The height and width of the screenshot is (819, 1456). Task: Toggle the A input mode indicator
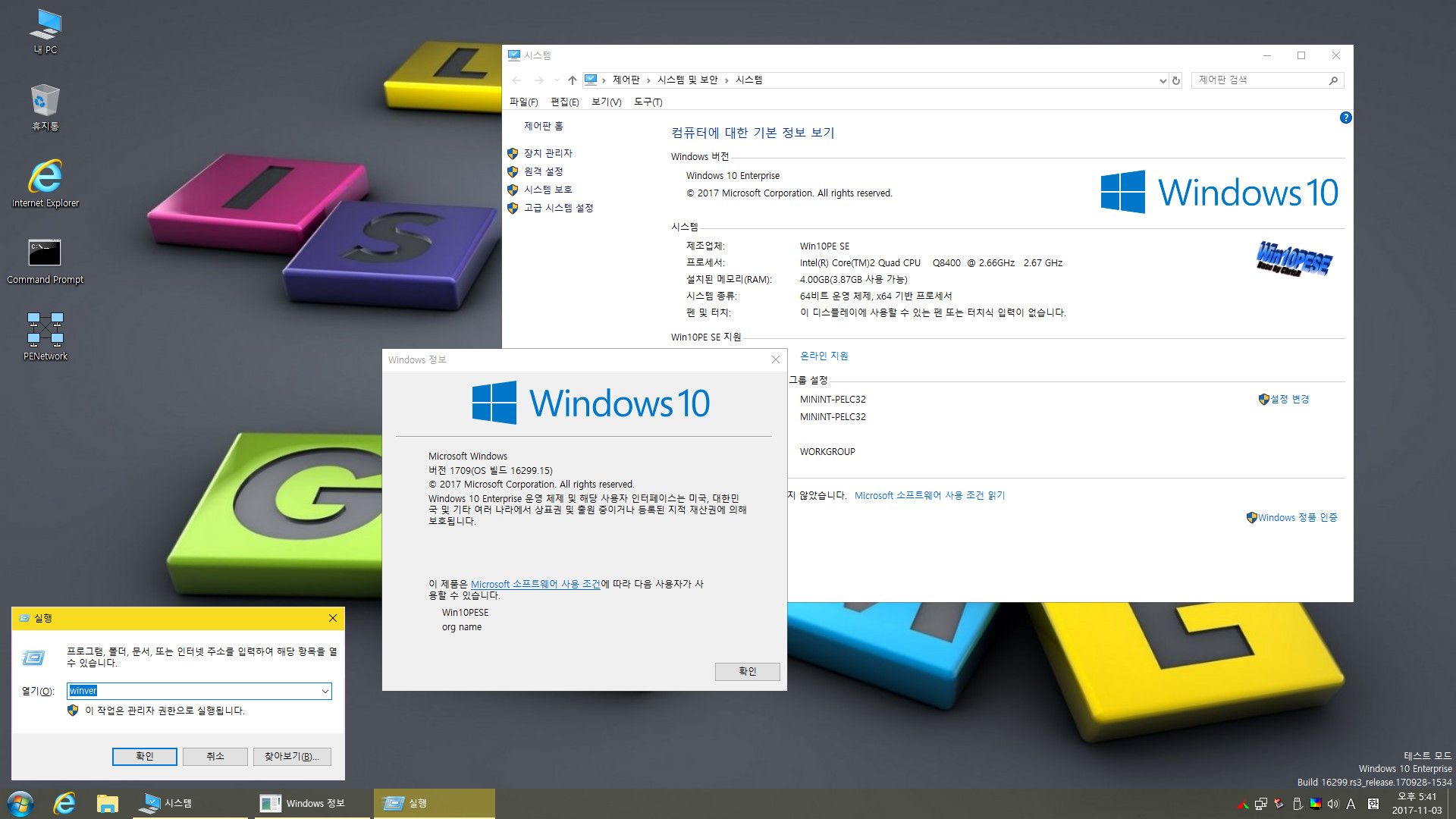coord(1351,804)
